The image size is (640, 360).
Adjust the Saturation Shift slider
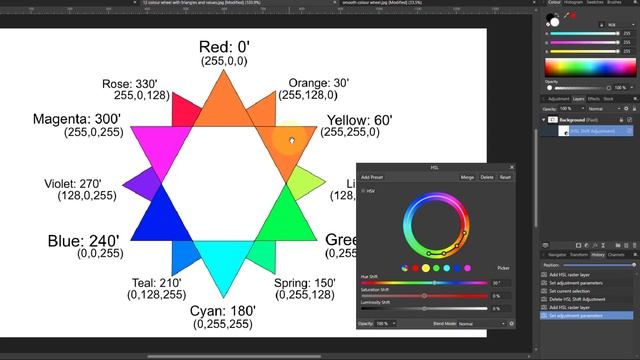point(424,296)
